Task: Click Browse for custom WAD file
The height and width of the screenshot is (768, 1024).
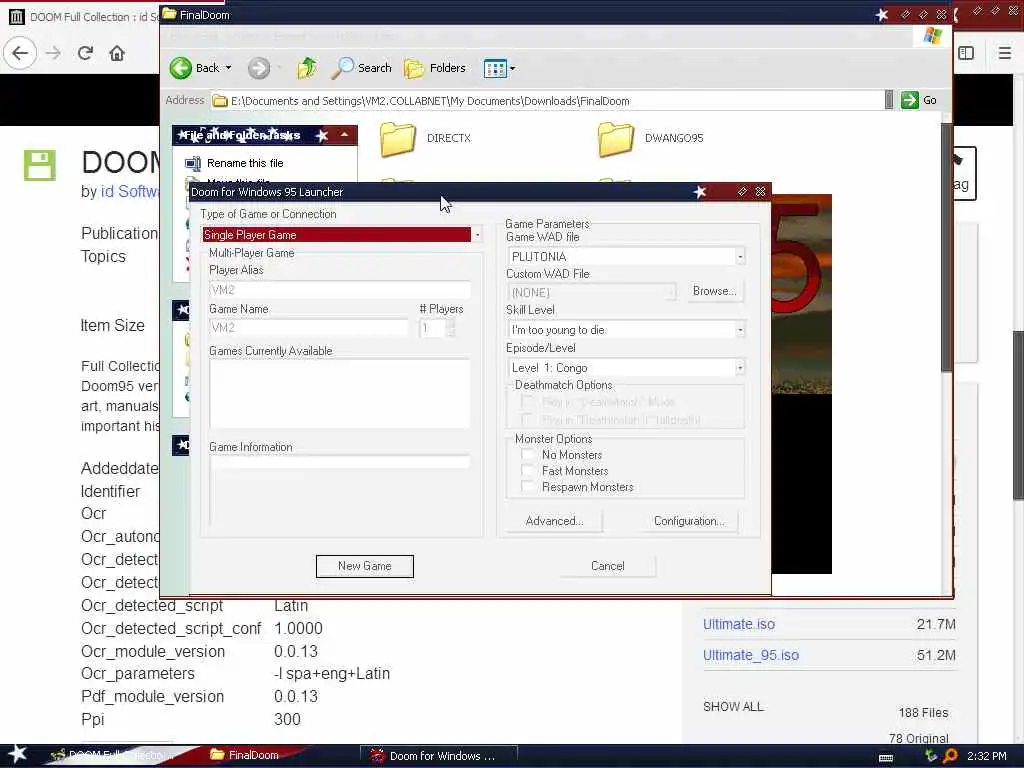Action: (x=714, y=291)
